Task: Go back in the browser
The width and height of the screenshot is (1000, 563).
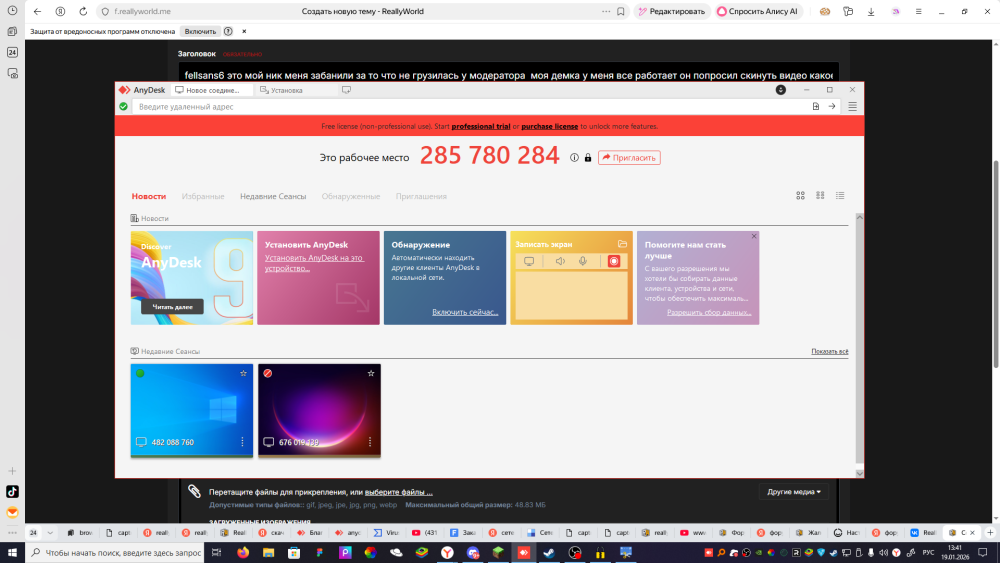Action: point(37,11)
